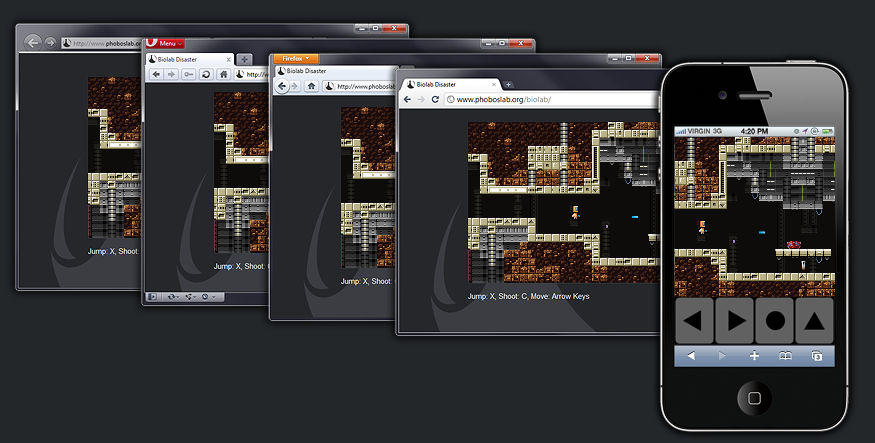Click Firefox's forward button

295,86
